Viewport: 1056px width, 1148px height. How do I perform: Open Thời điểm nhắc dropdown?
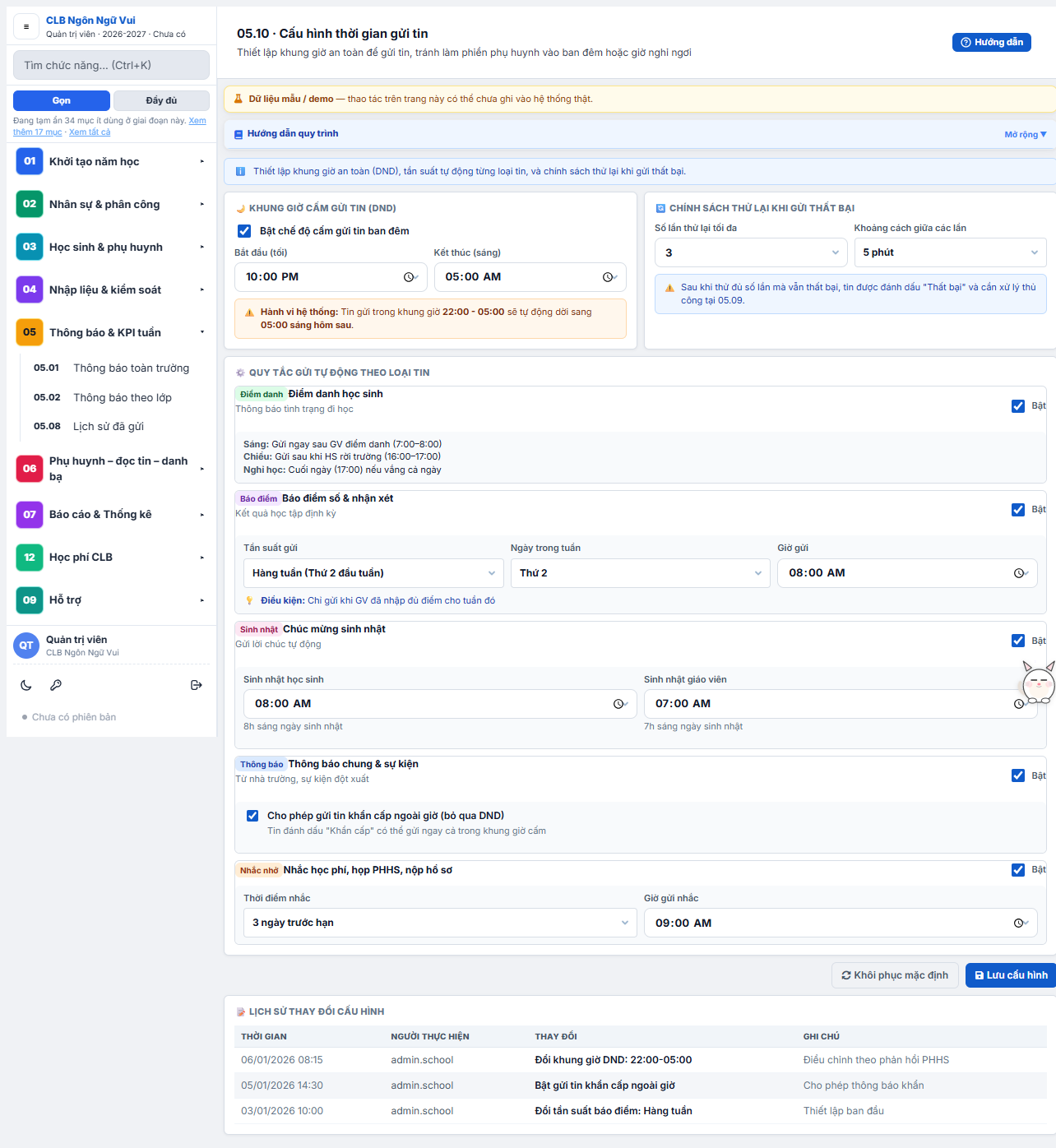pos(440,923)
